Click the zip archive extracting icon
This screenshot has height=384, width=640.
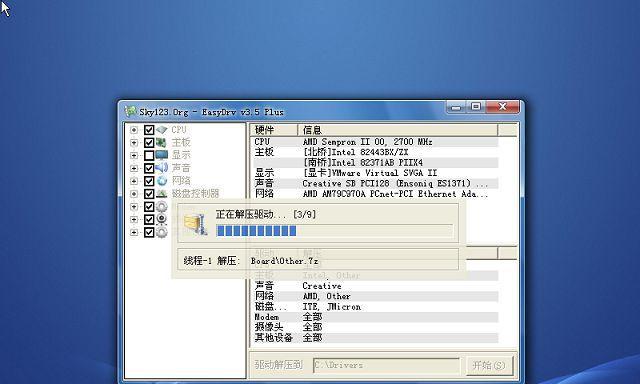pyautogui.click(x=196, y=224)
